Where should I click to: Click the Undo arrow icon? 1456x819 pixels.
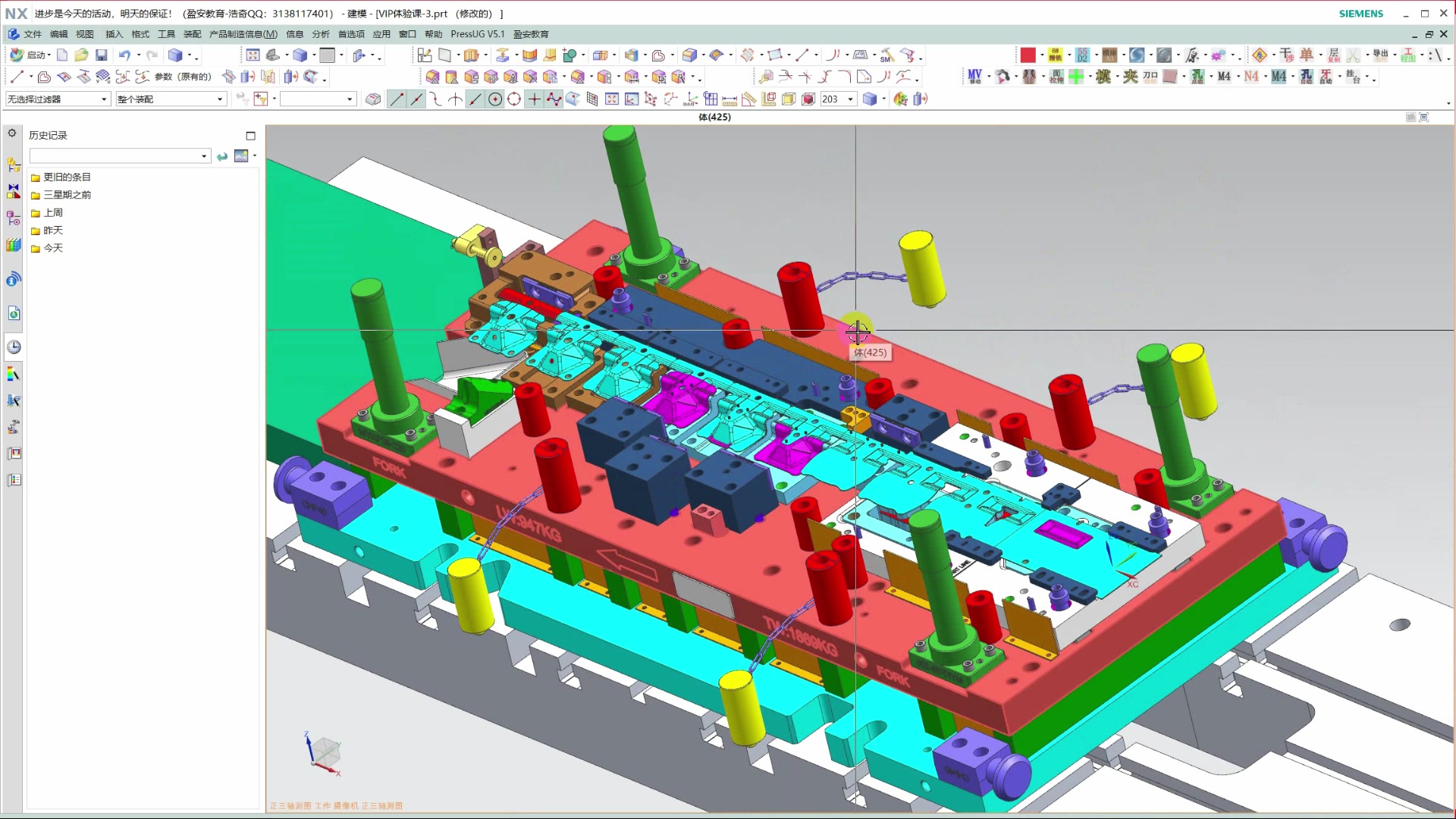click(x=124, y=55)
